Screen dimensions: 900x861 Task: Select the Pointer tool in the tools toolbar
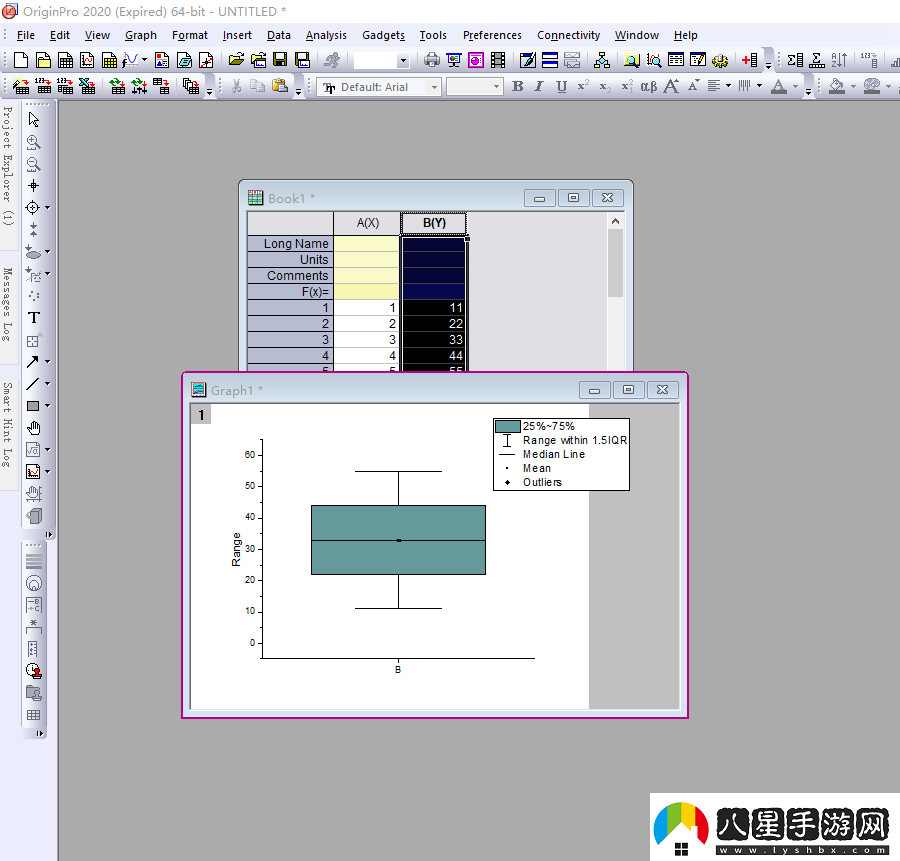click(x=33, y=119)
